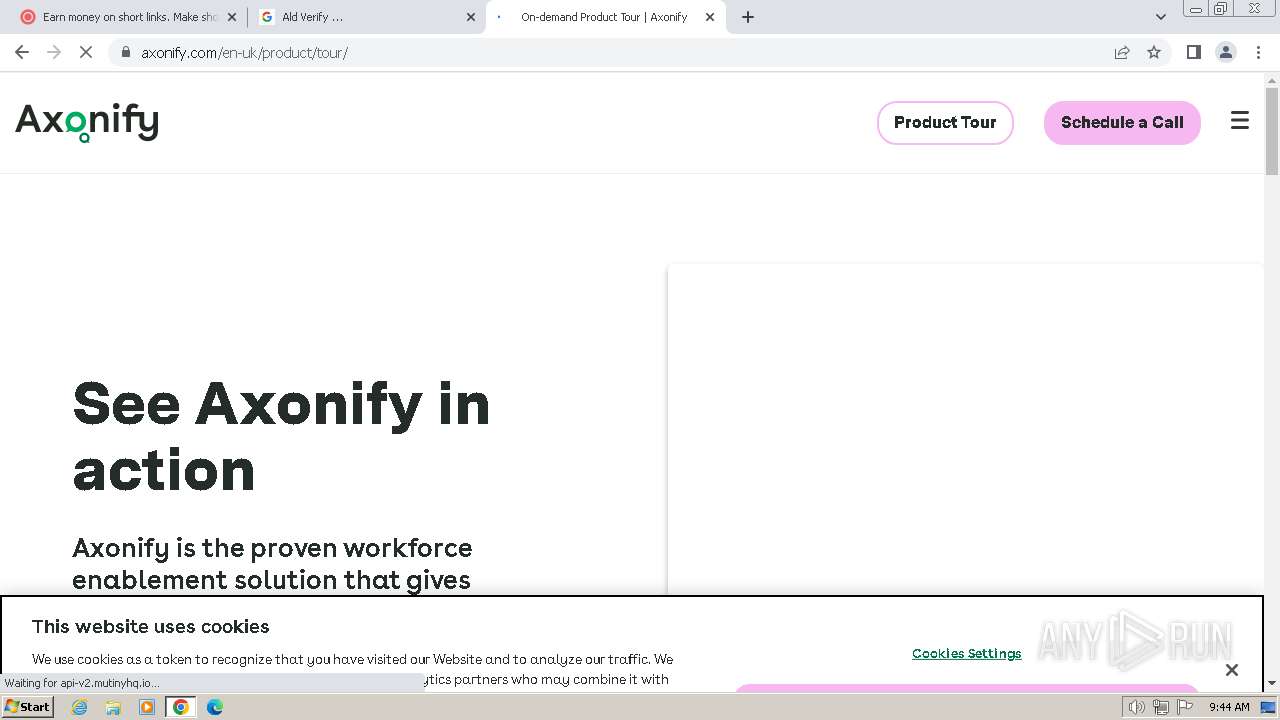
Task: Close the 'Ald Verify' tab
Action: (471, 17)
